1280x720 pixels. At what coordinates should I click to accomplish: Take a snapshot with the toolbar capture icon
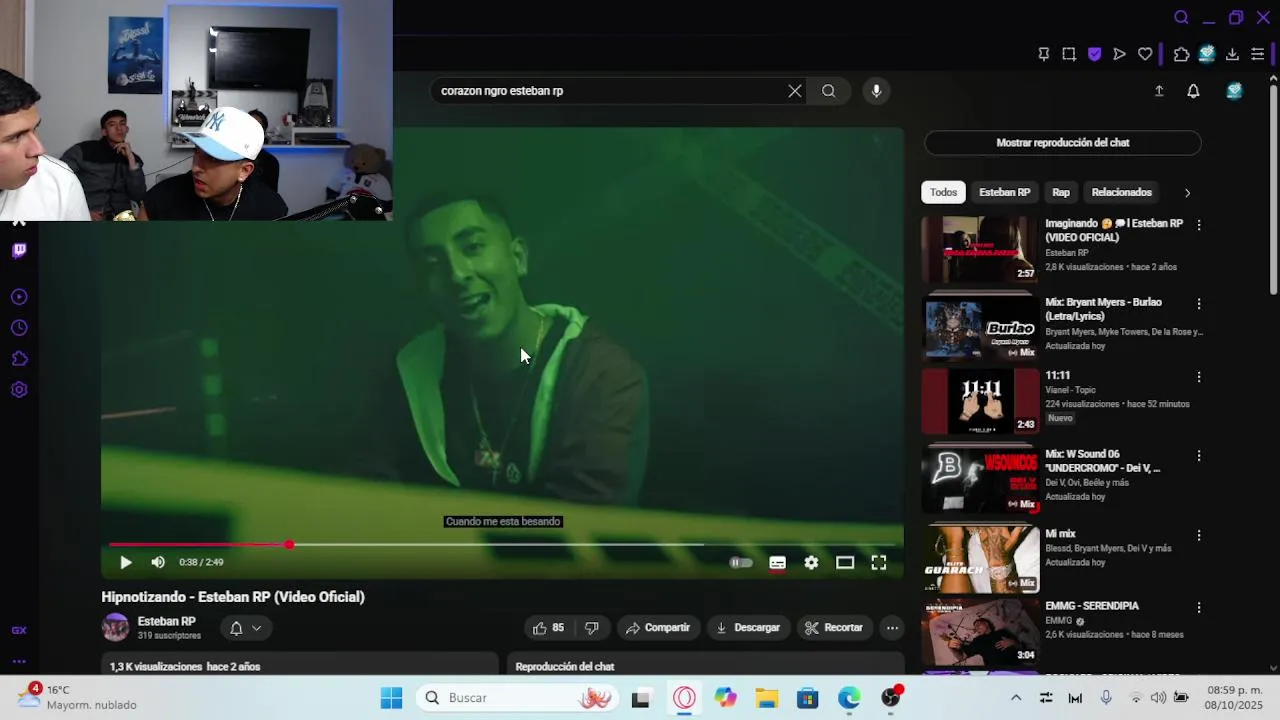[1069, 54]
